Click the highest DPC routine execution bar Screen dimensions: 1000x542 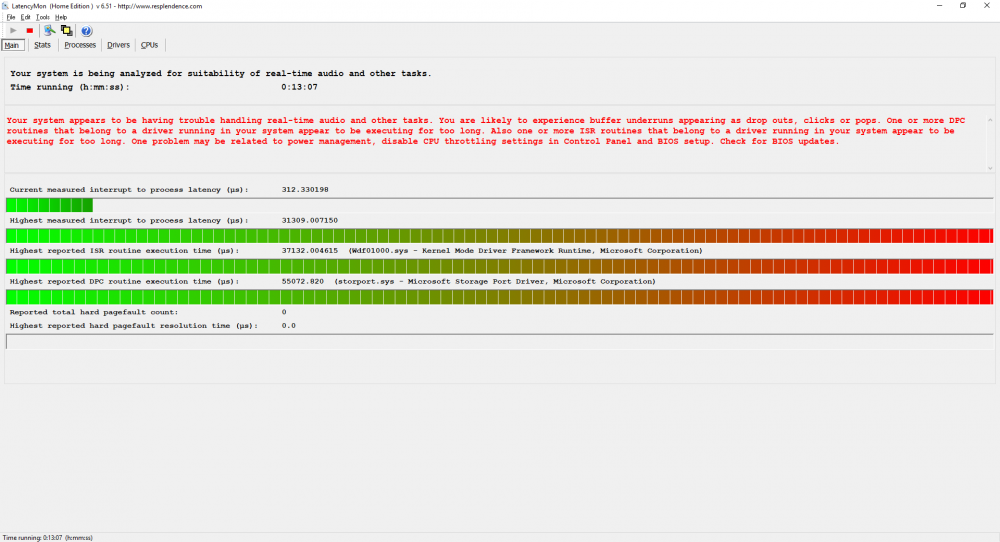point(499,297)
